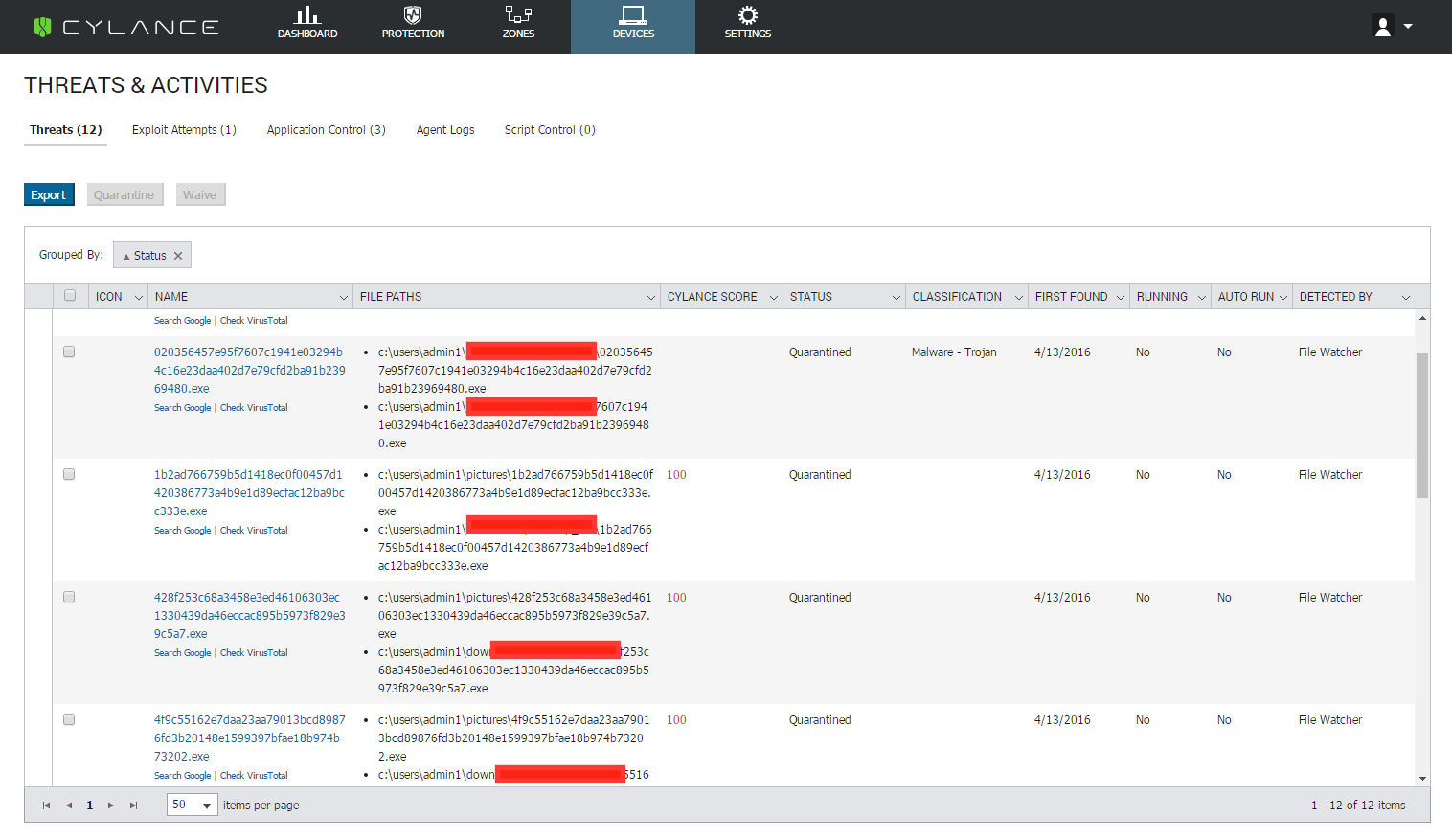The width and height of the screenshot is (1452, 840).
Task: Check the row for 428f253c68a3458e threat
Action: coord(69,597)
